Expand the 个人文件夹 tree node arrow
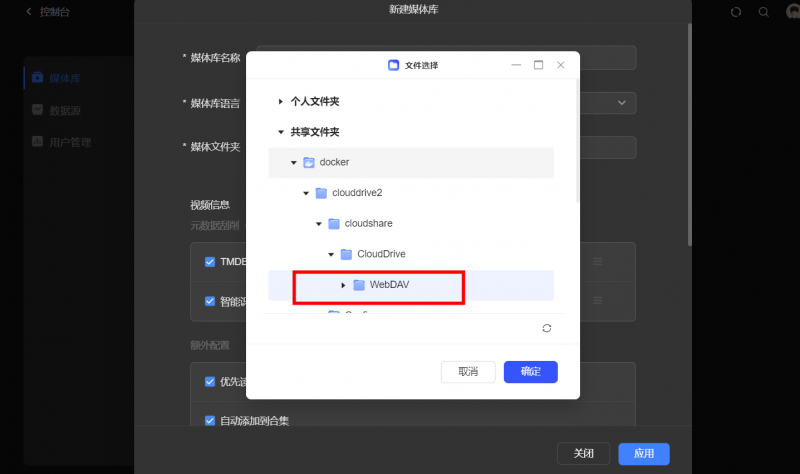The image size is (800, 474). (x=280, y=102)
